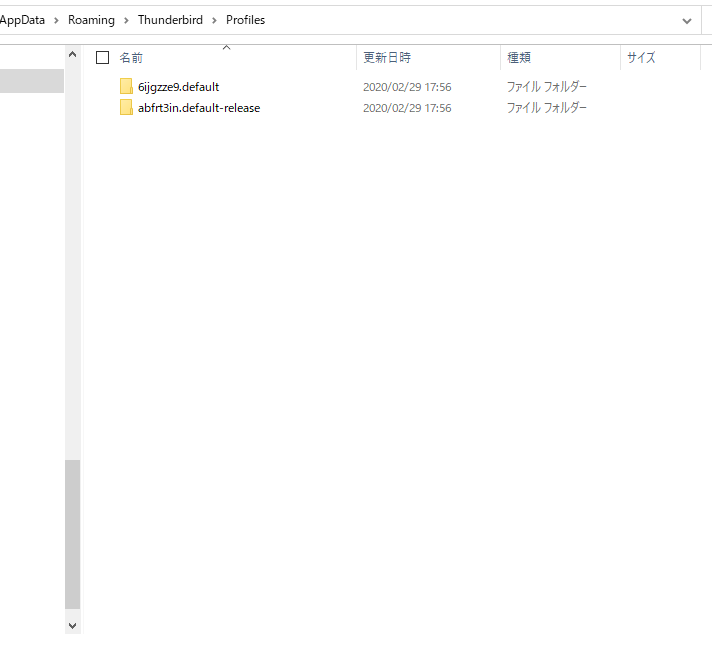
Task: Click the navigation pane scroll-down arrow
Action: 72,624
